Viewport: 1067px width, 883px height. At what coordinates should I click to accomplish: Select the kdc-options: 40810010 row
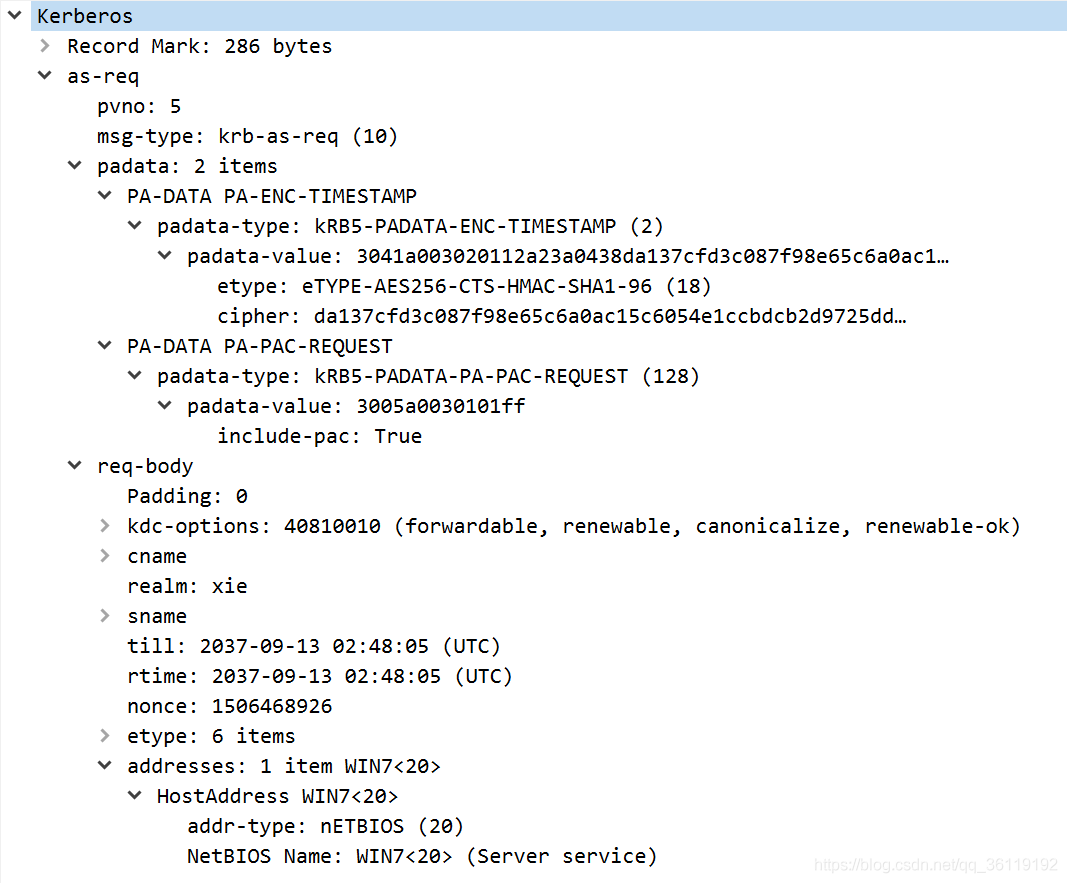574,526
